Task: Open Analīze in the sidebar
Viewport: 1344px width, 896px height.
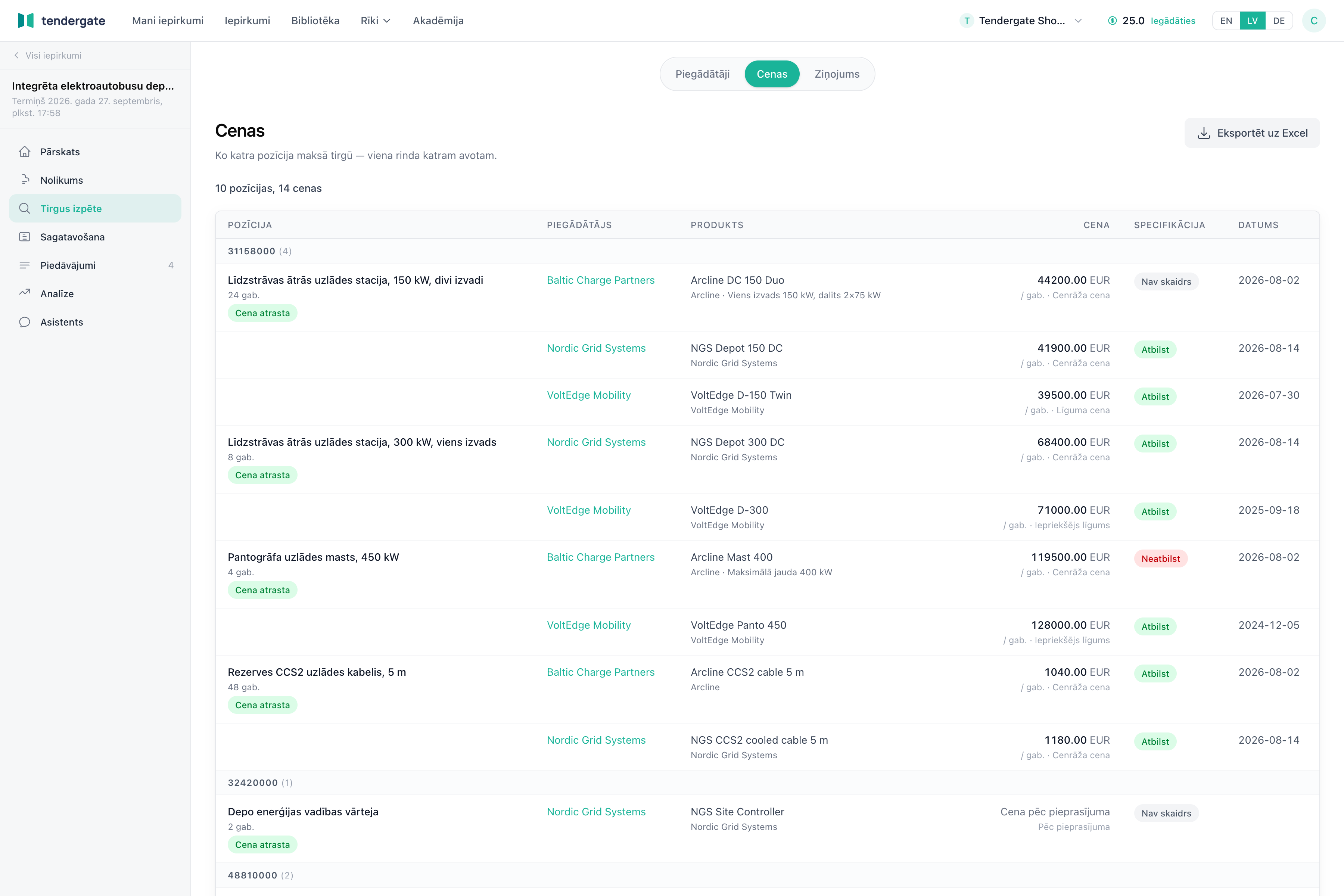Action: [x=95, y=293]
